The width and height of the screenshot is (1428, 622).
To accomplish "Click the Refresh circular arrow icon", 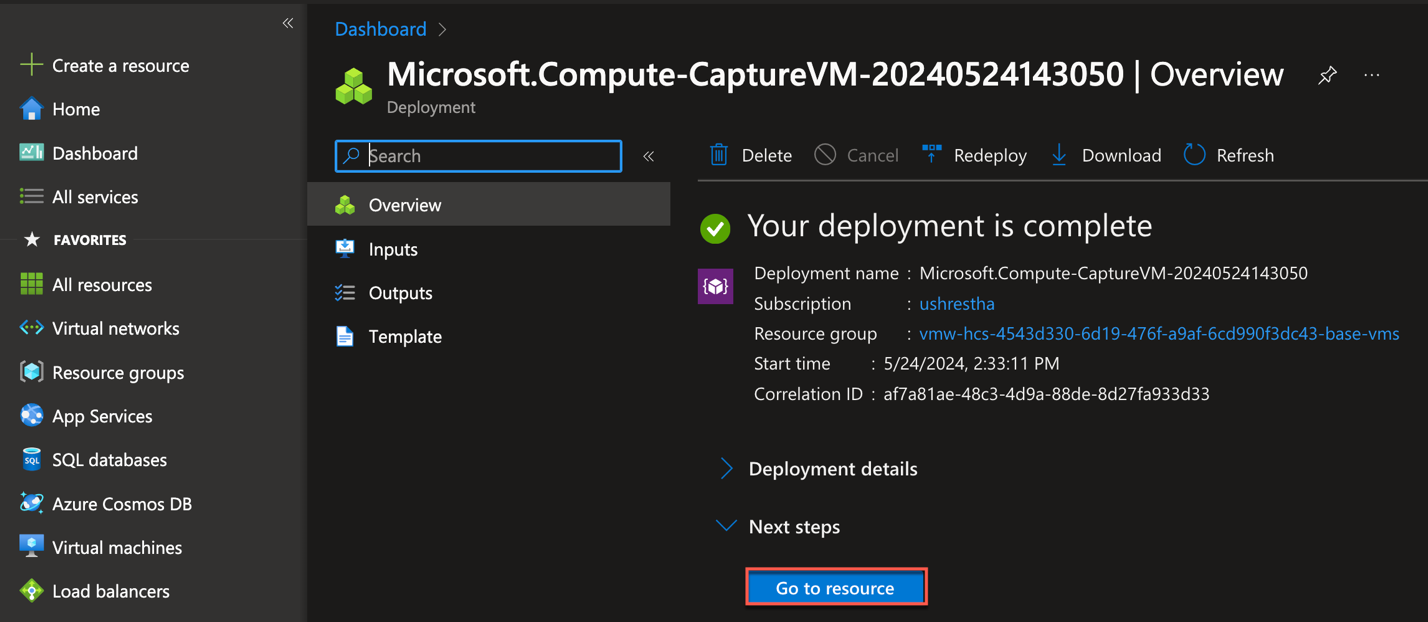I will point(1194,154).
